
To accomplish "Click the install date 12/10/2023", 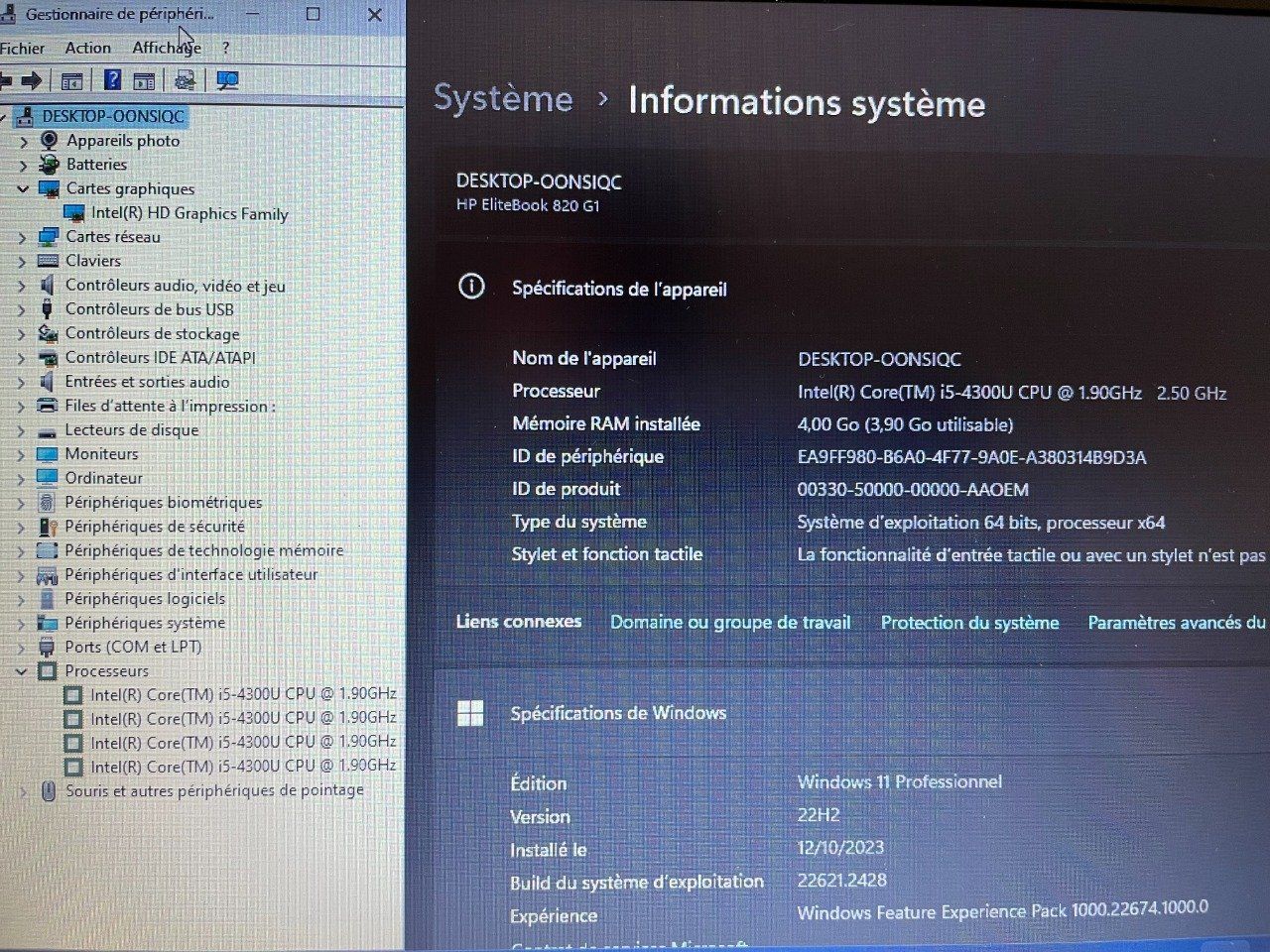I will coord(840,848).
